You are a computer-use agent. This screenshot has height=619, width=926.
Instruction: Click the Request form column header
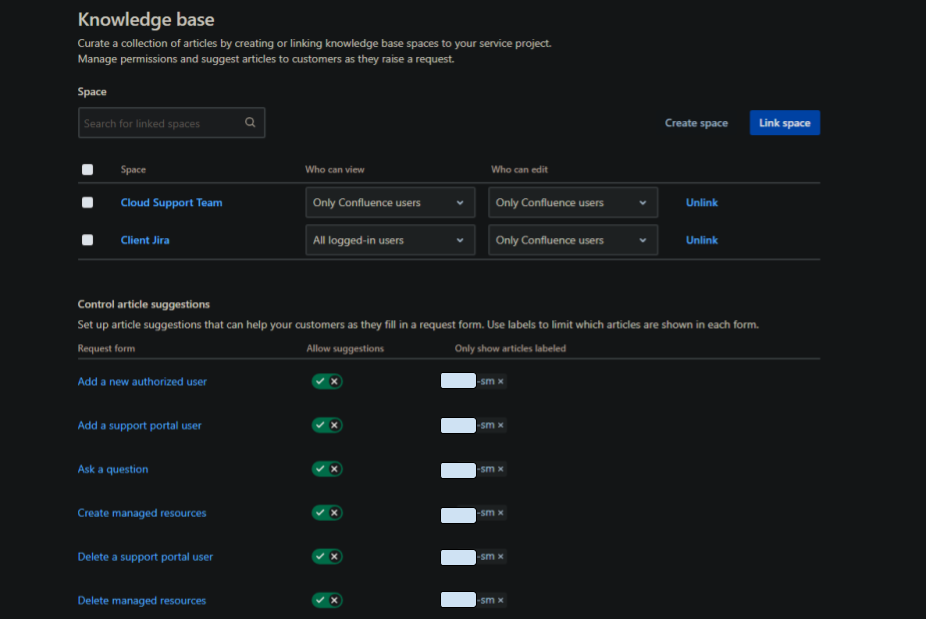[x=106, y=348]
